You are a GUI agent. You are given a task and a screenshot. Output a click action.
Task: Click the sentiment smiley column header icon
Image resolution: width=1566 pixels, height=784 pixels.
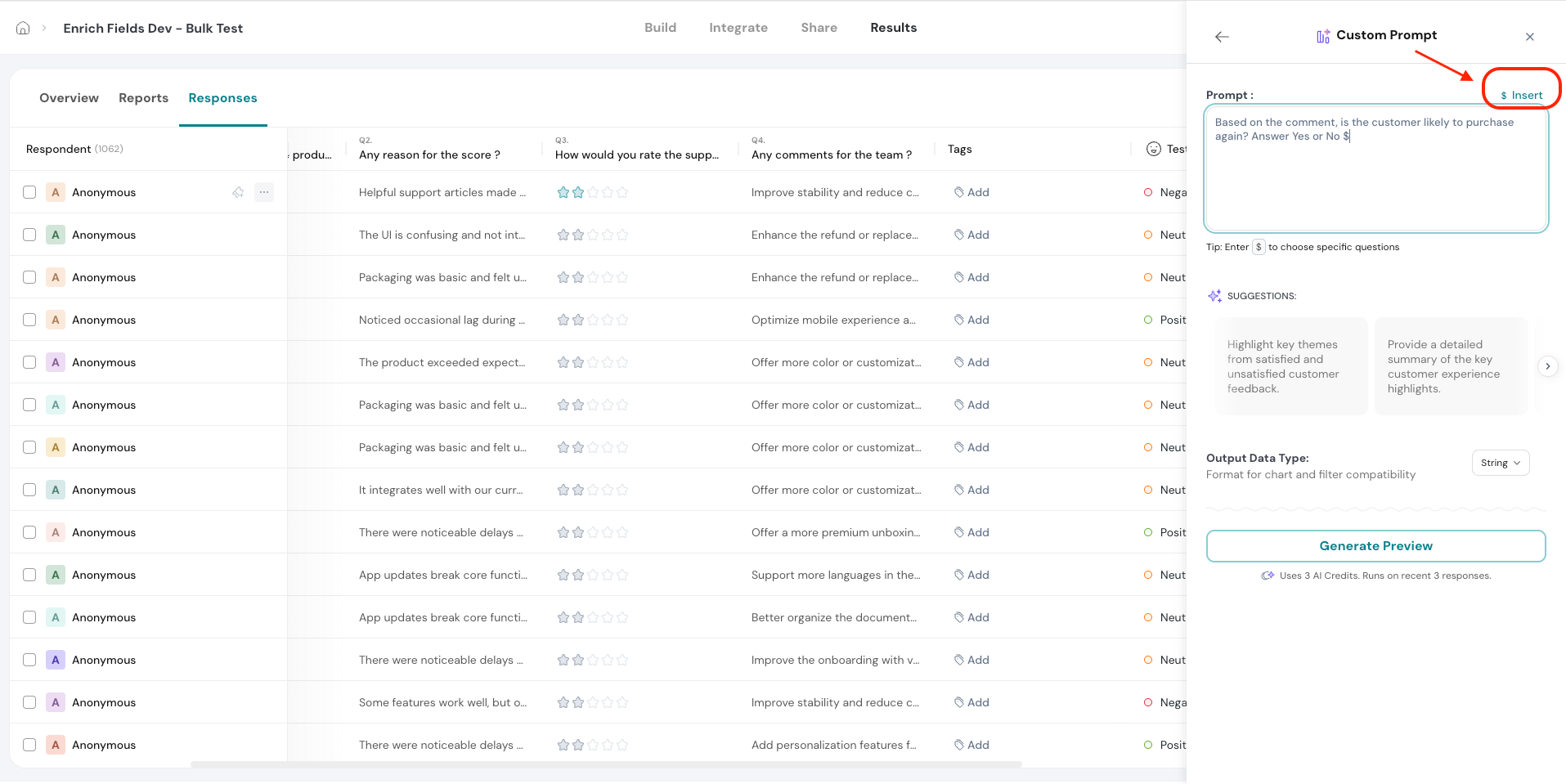(x=1153, y=149)
